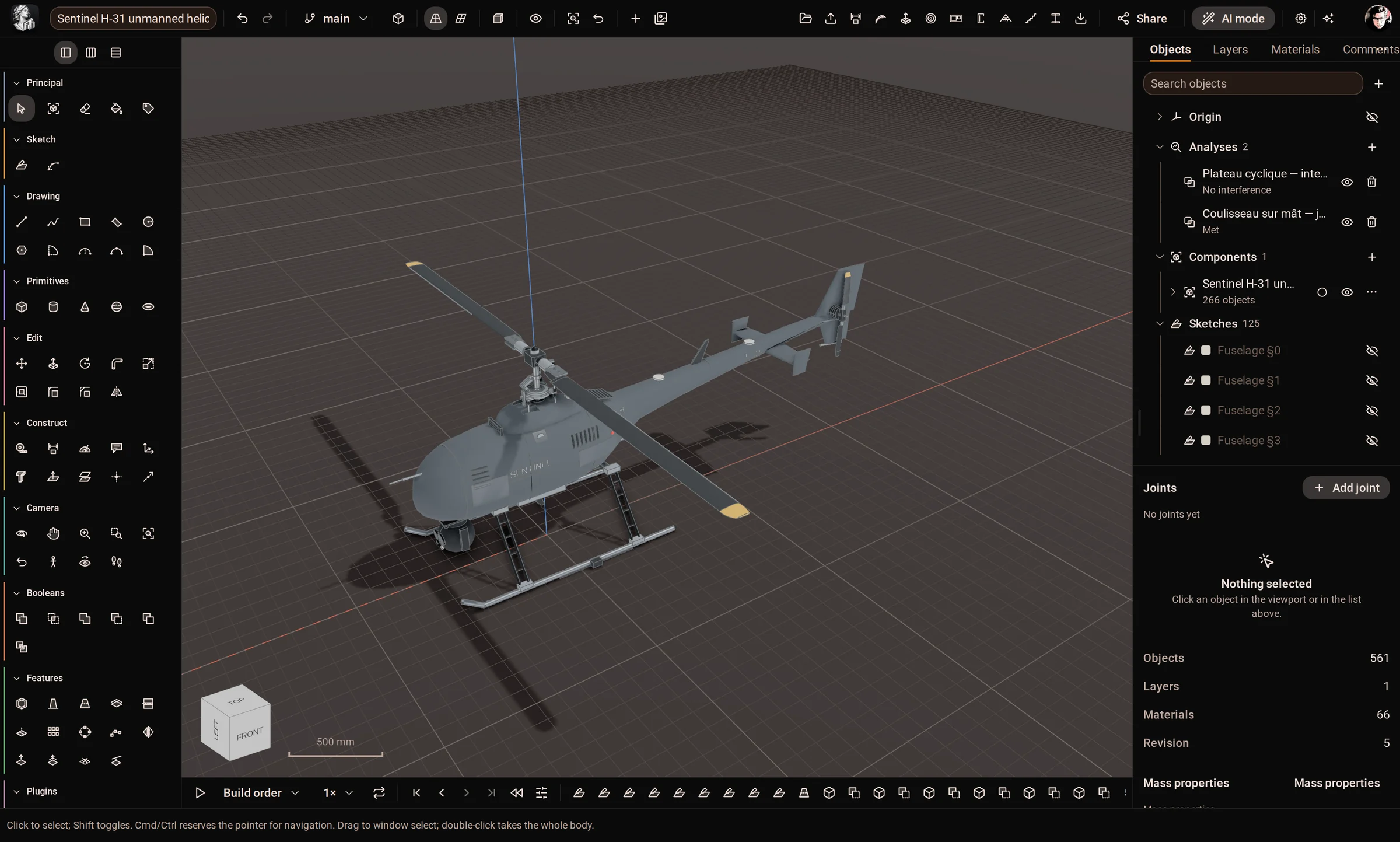Open the folder icon in top toolbar

pyautogui.click(x=806, y=19)
